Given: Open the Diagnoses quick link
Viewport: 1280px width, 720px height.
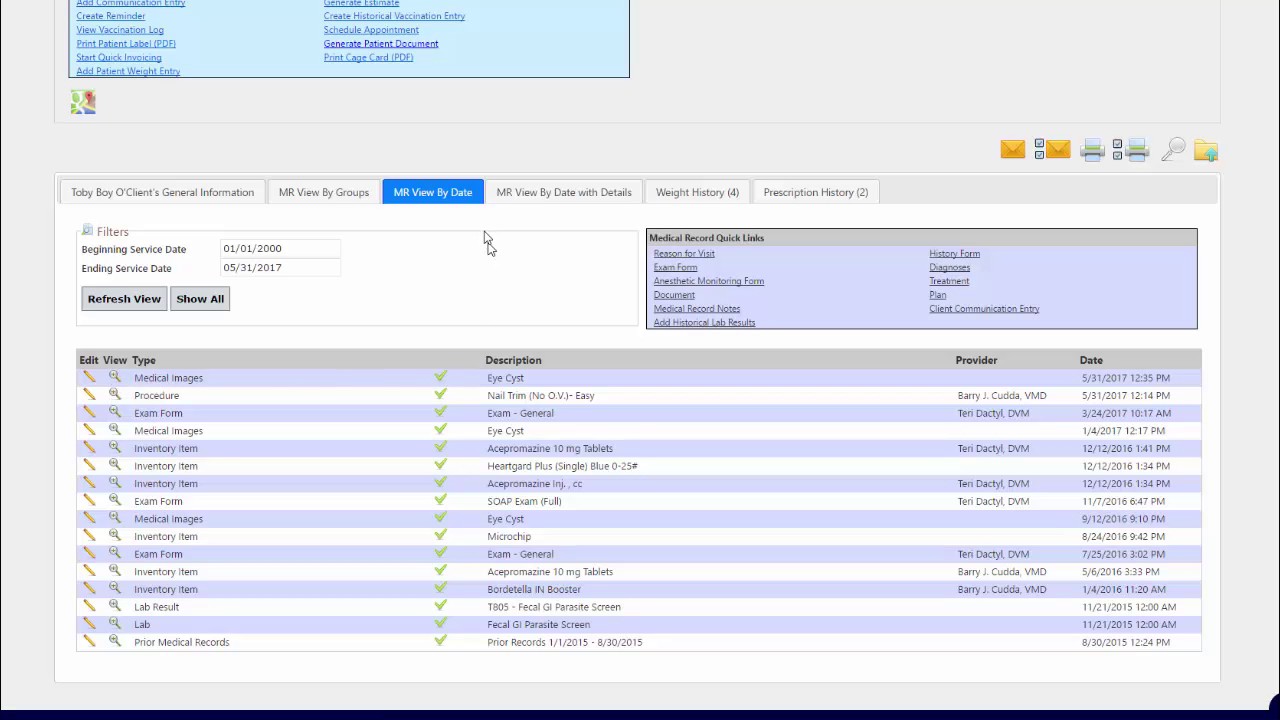Looking at the screenshot, I should tap(950, 267).
